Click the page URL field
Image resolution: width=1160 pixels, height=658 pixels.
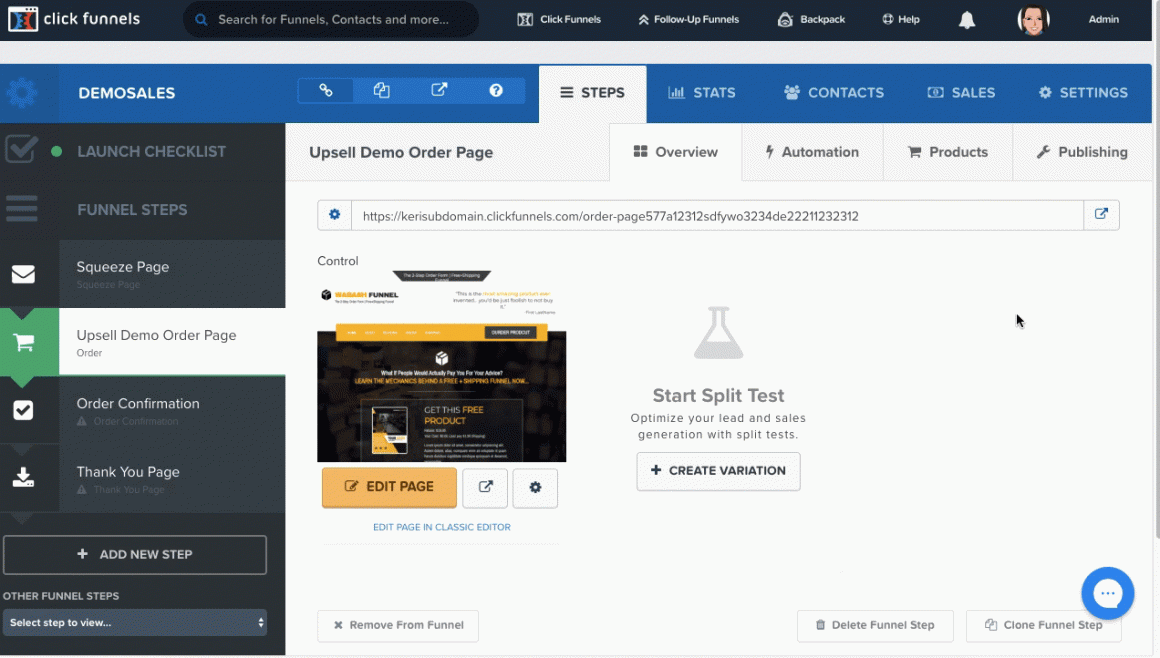pyautogui.click(x=716, y=216)
